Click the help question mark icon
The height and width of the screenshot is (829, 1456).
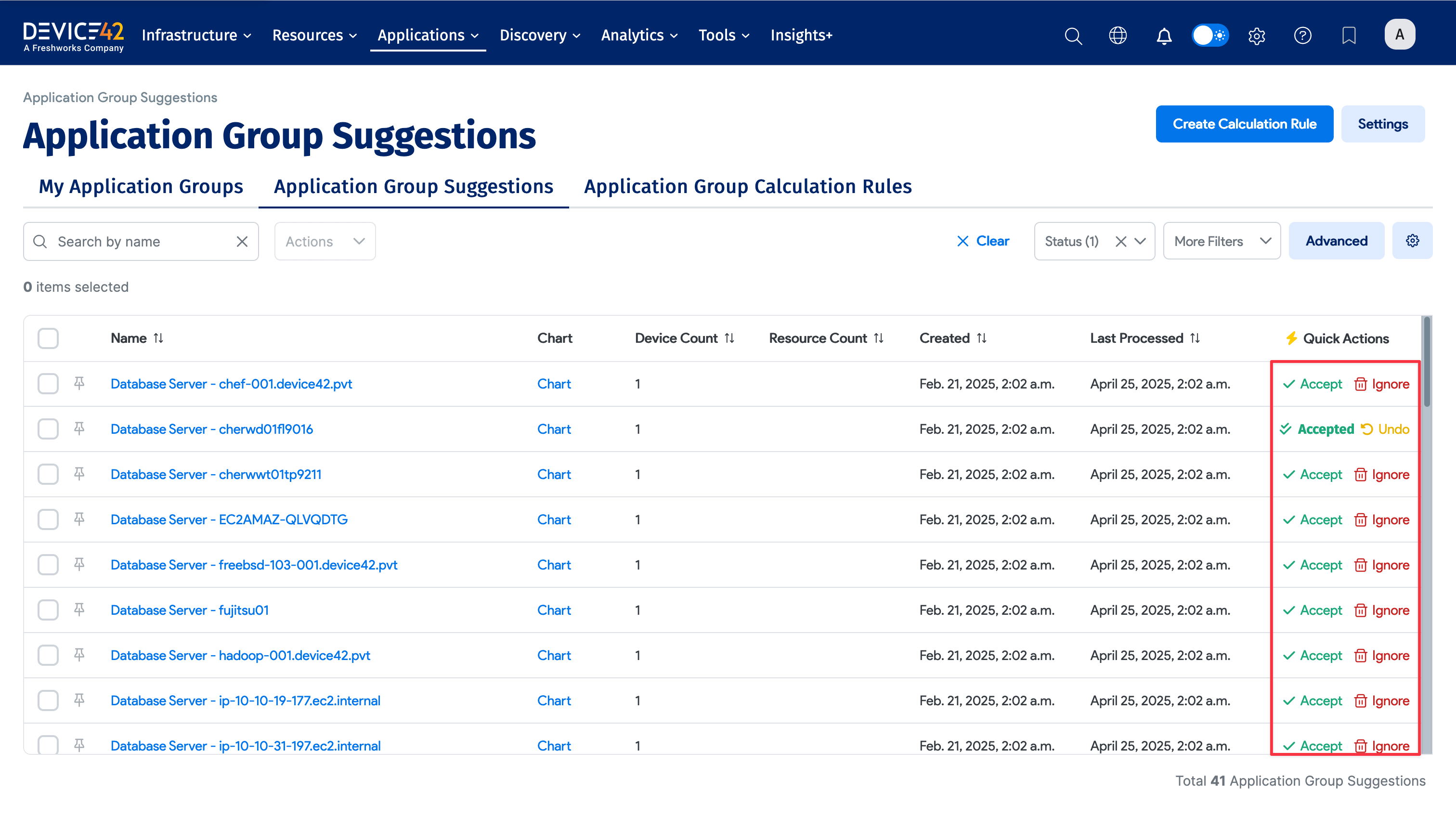[1302, 35]
